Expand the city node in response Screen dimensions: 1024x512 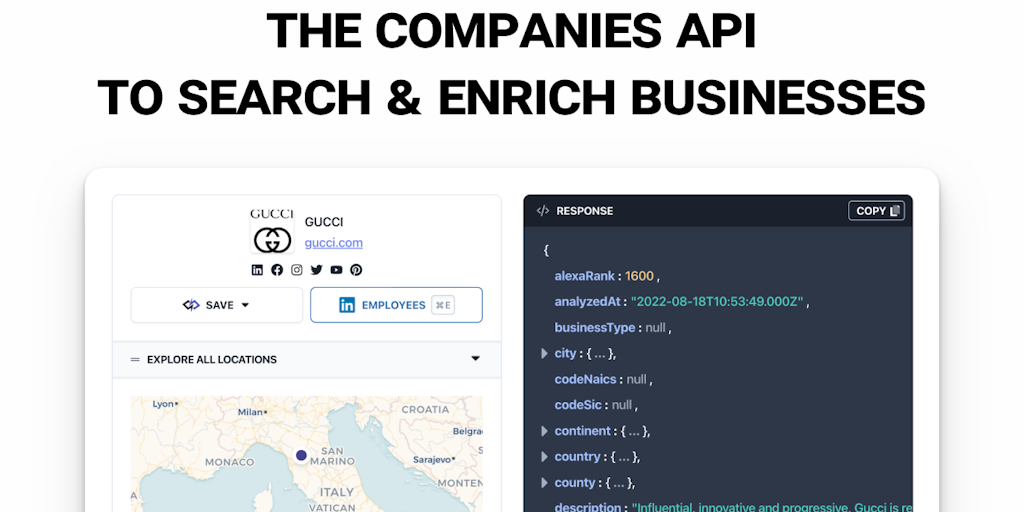[x=545, y=353]
